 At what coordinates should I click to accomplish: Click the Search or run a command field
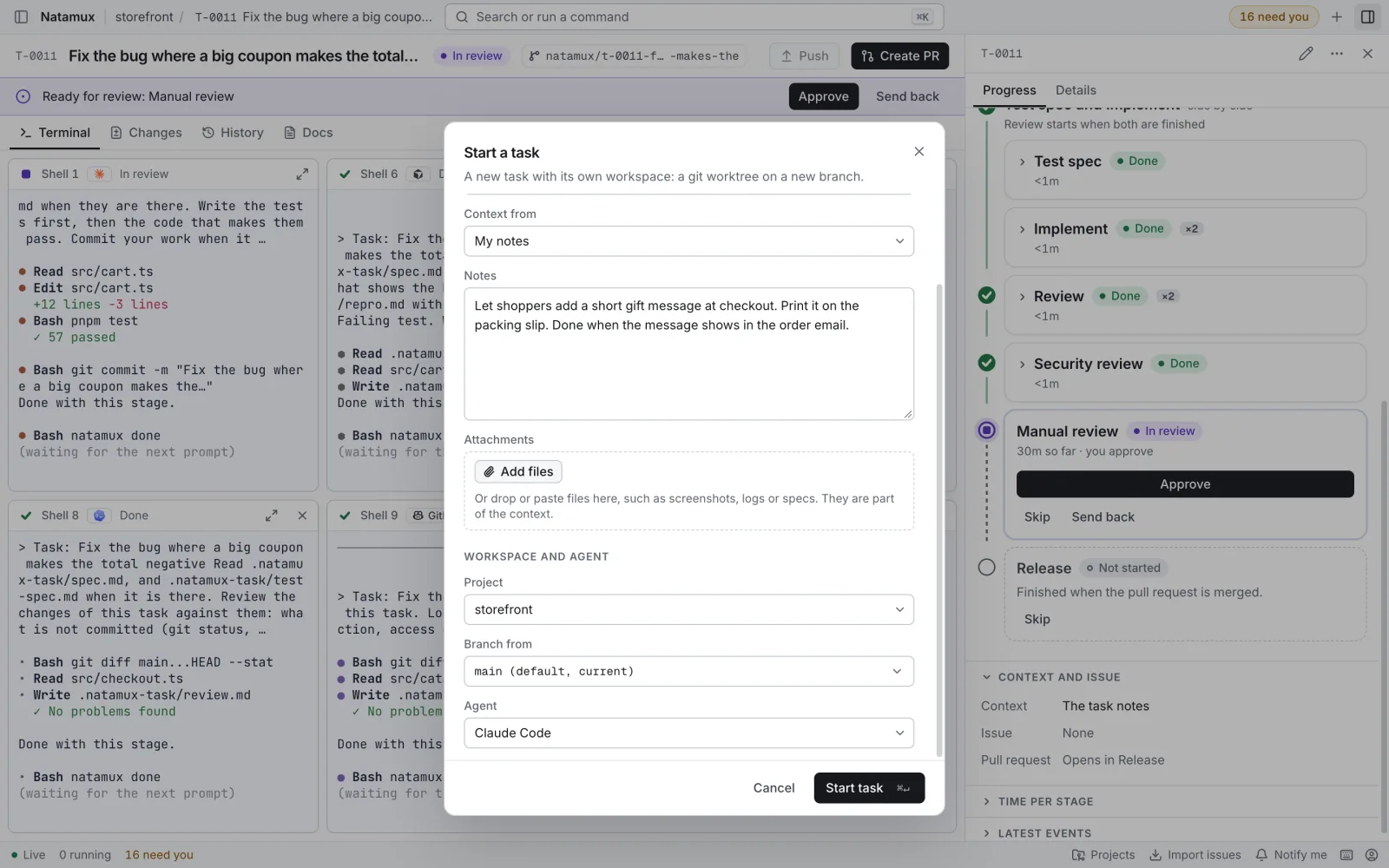[694, 16]
